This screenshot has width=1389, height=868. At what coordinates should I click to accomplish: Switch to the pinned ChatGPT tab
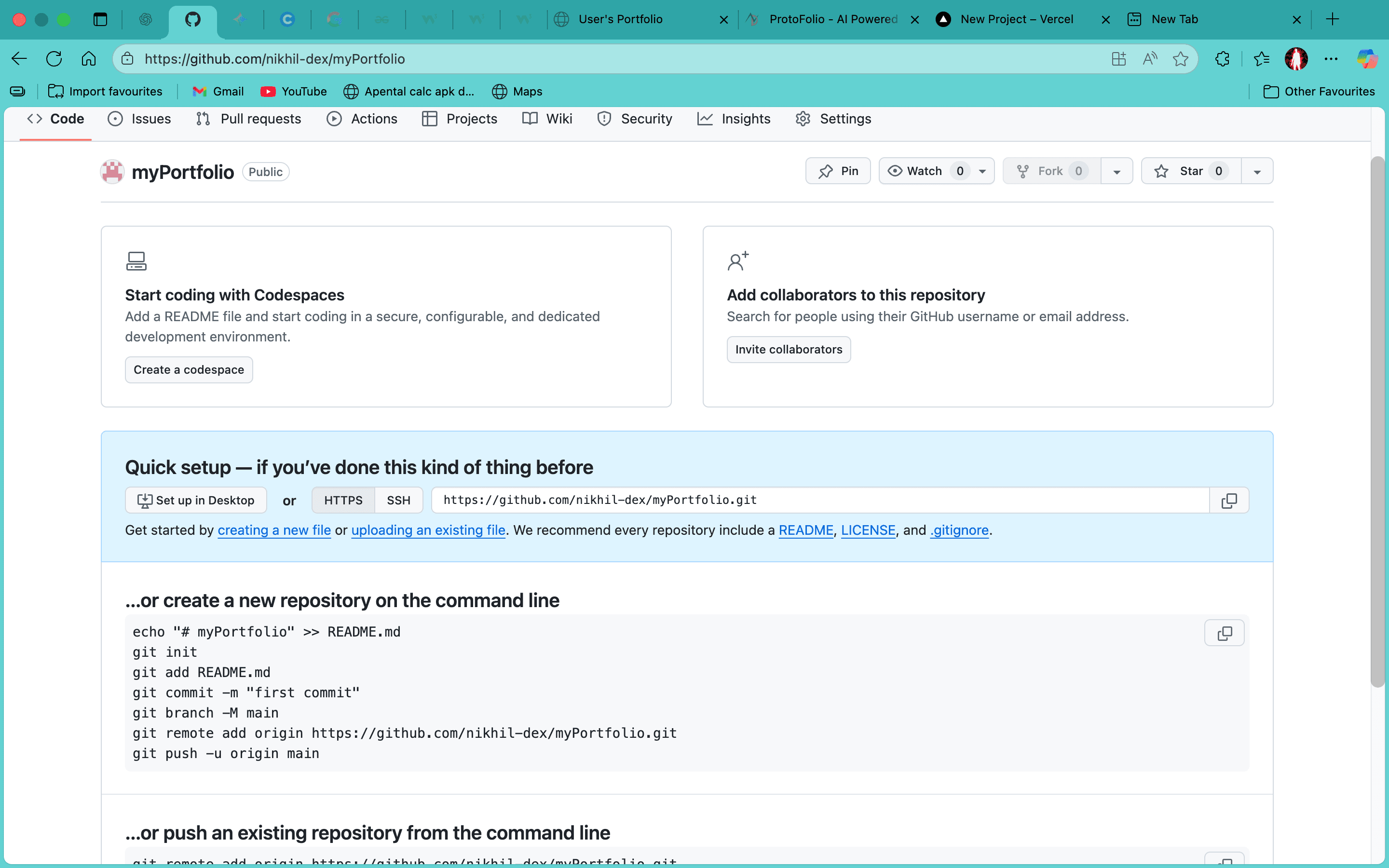146,19
